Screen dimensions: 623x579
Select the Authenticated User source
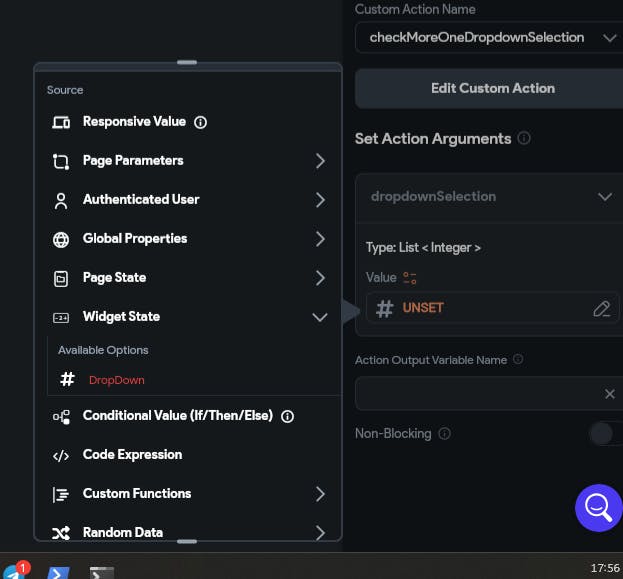pos(141,200)
